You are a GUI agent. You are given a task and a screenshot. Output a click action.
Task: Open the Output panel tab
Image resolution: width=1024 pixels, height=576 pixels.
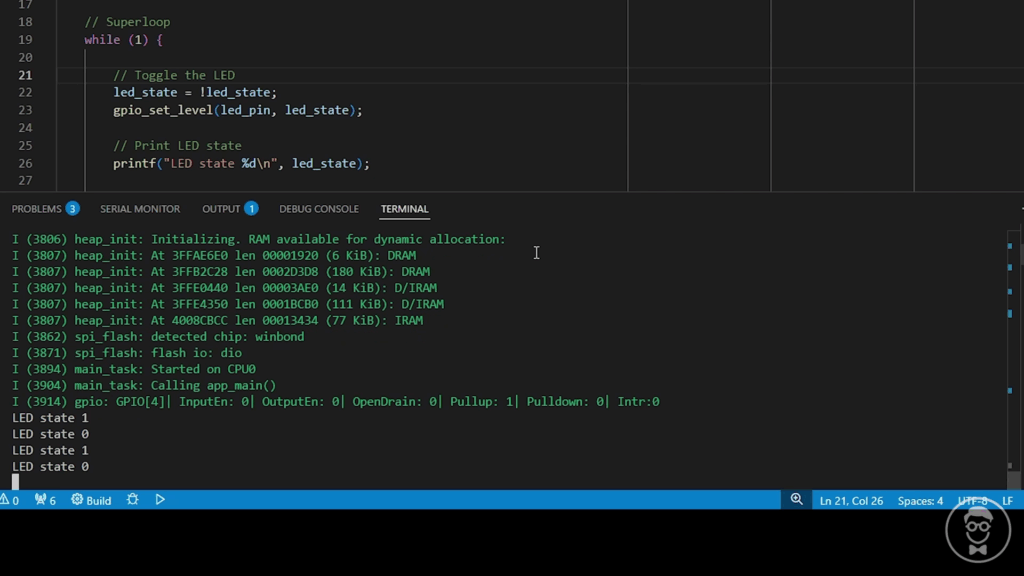(x=221, y=209)
